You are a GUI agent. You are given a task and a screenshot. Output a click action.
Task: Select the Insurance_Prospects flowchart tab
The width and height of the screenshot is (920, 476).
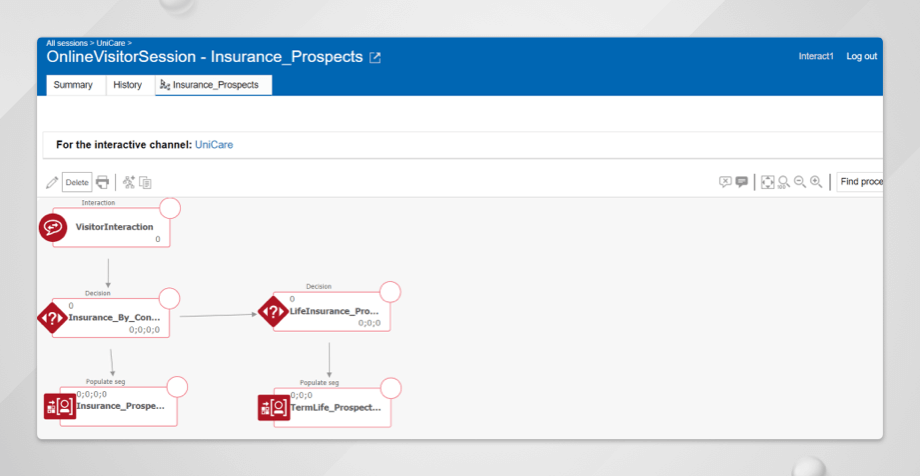coord(214,85)
